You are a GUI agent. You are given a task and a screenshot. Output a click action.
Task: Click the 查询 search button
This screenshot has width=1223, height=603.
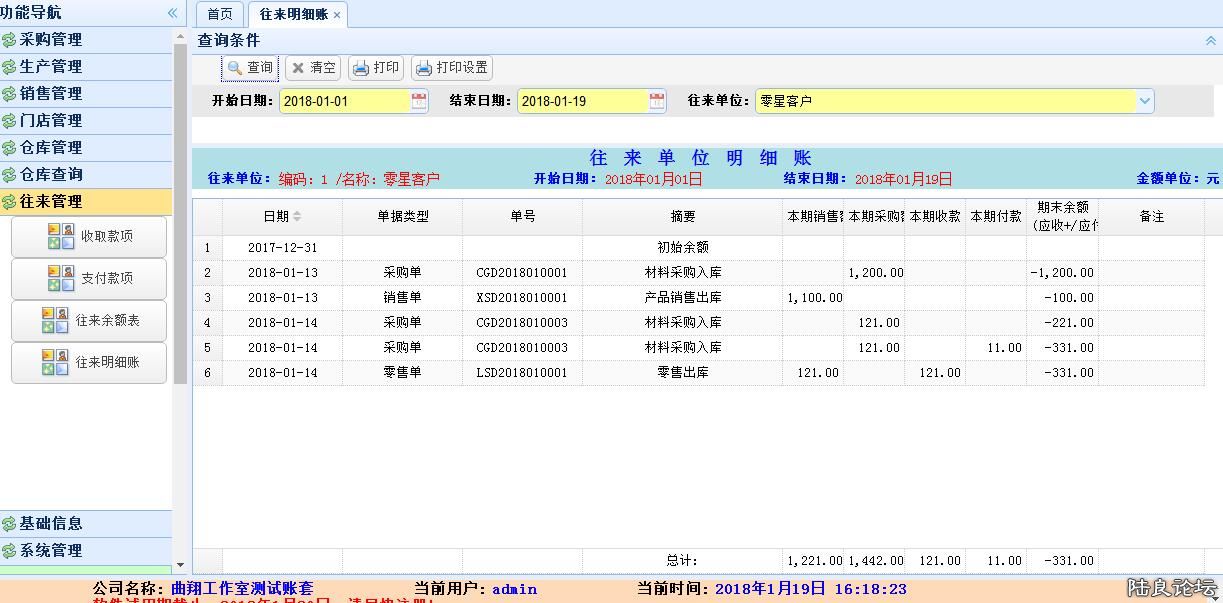click(x=250, y=68)
